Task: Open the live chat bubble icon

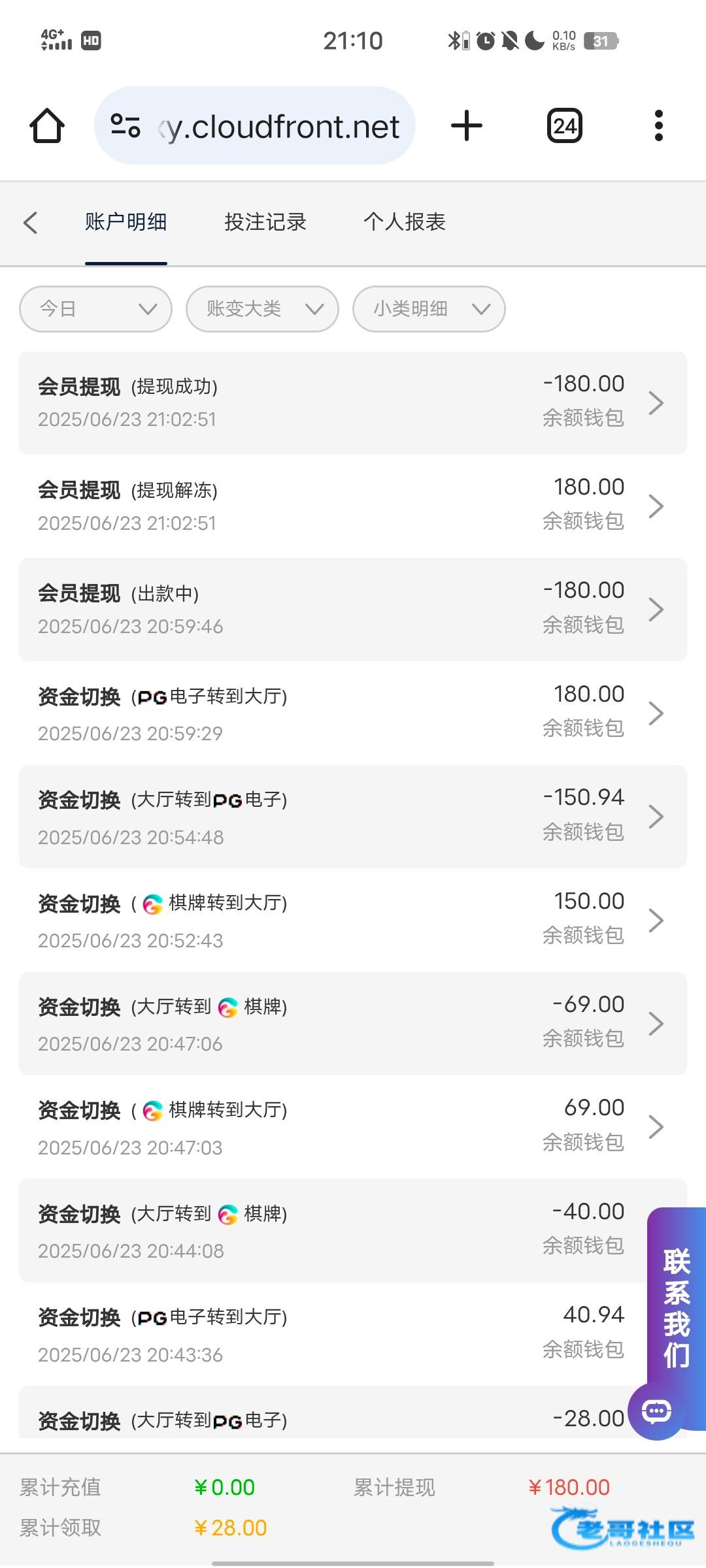Action: (656, 1411)
